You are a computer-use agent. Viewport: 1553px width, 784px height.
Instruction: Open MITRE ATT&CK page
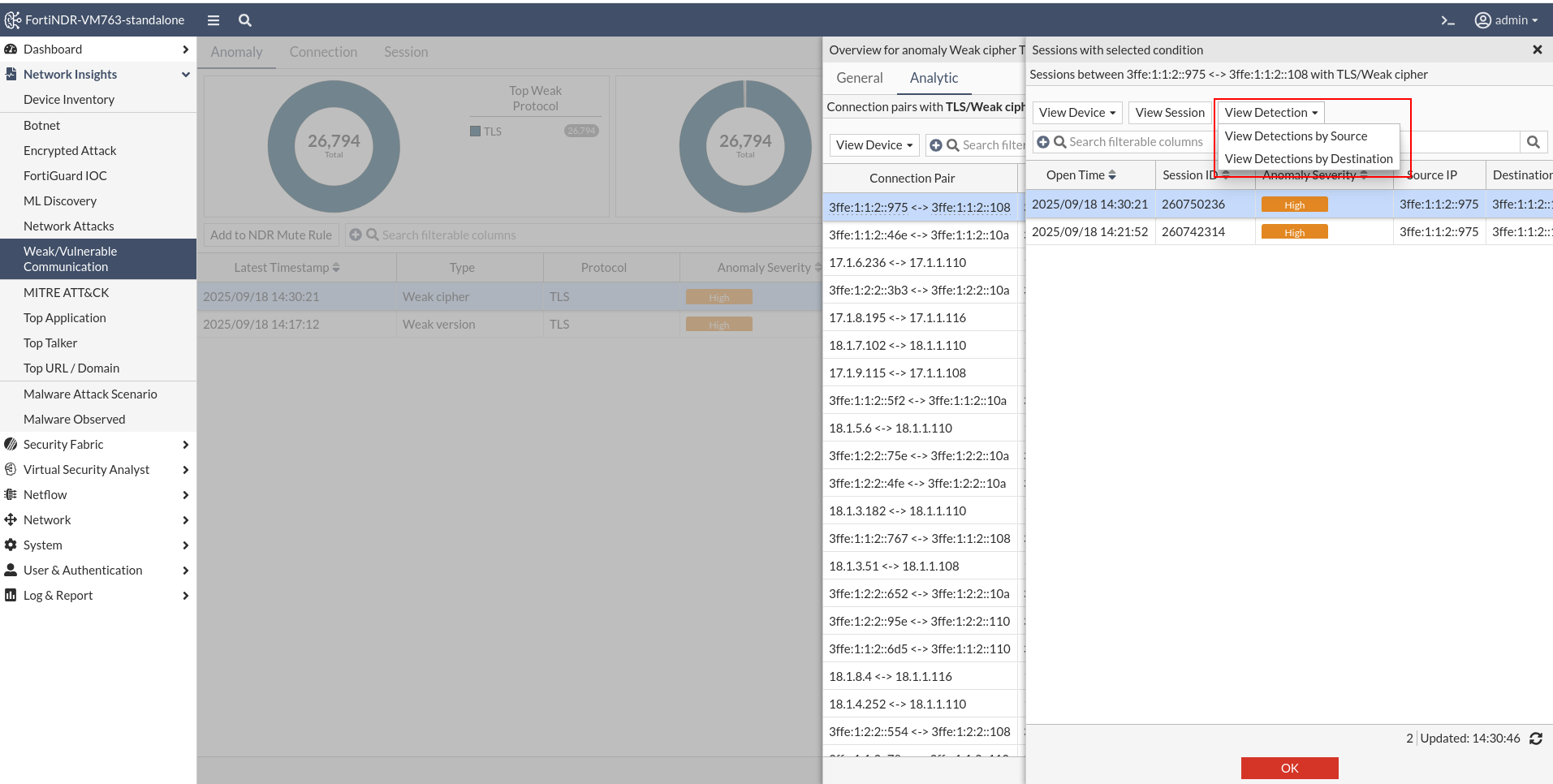point(66,293)
